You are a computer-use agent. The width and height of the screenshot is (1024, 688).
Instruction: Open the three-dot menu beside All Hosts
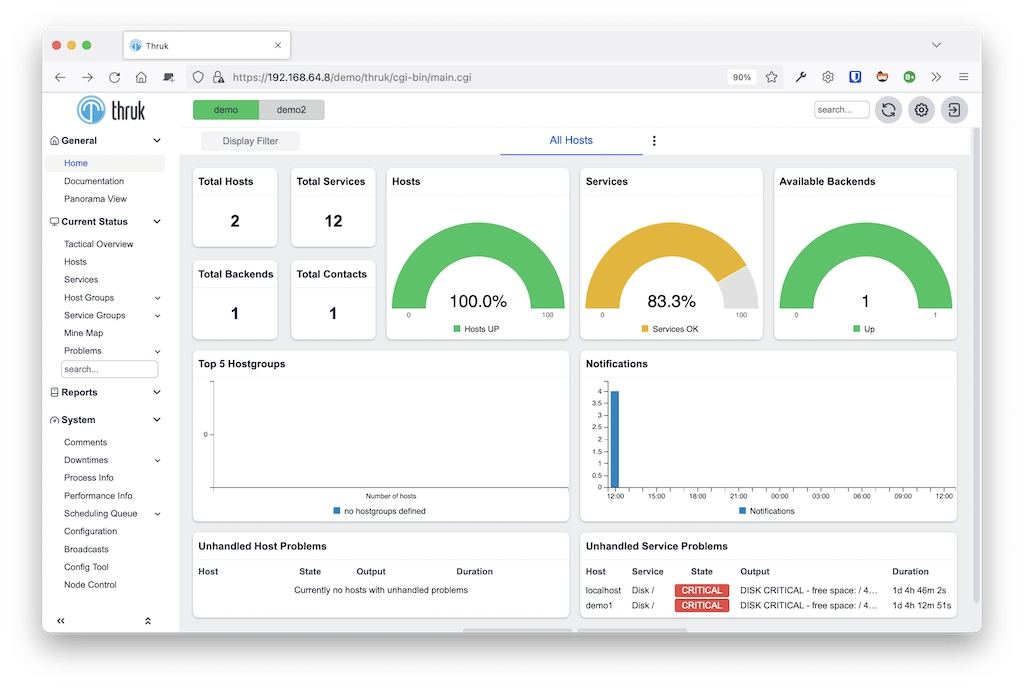(654, 141)
